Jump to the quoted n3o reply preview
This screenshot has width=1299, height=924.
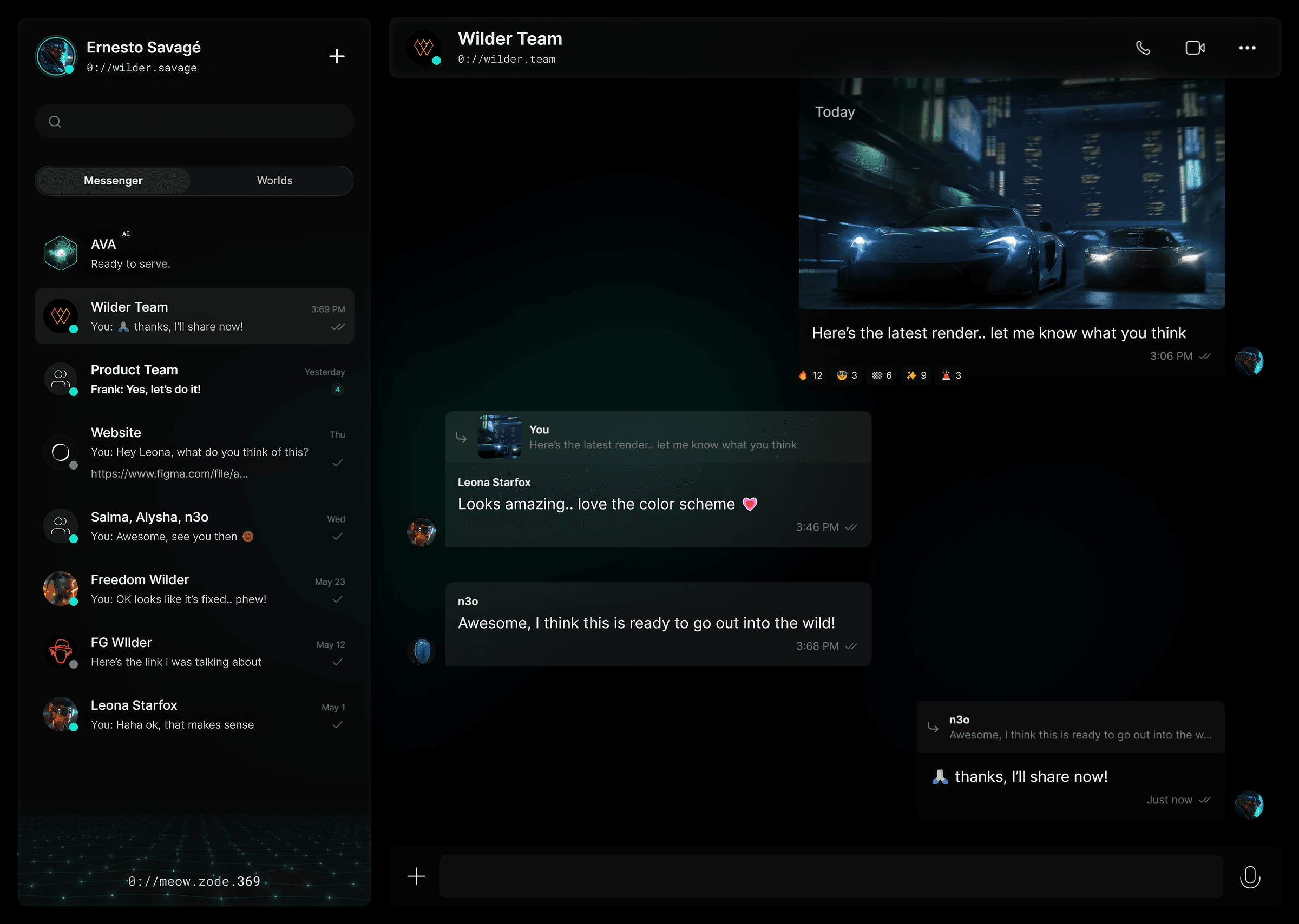click(x=1070, y=728)
